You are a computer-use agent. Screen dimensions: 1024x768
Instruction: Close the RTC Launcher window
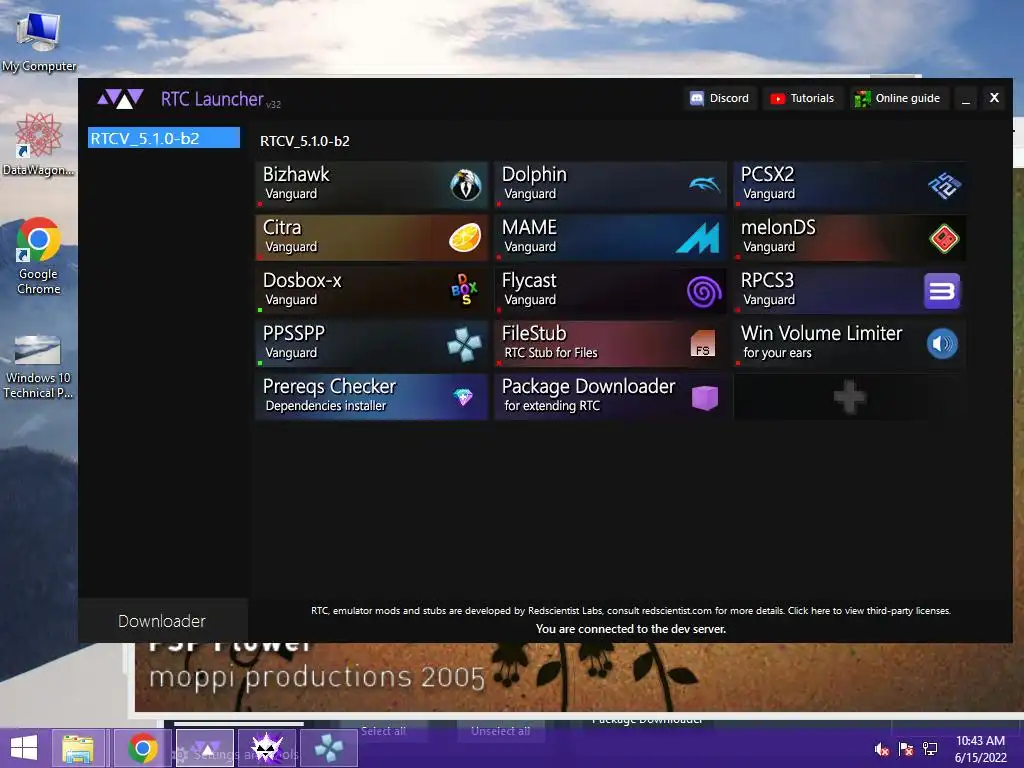994,97
